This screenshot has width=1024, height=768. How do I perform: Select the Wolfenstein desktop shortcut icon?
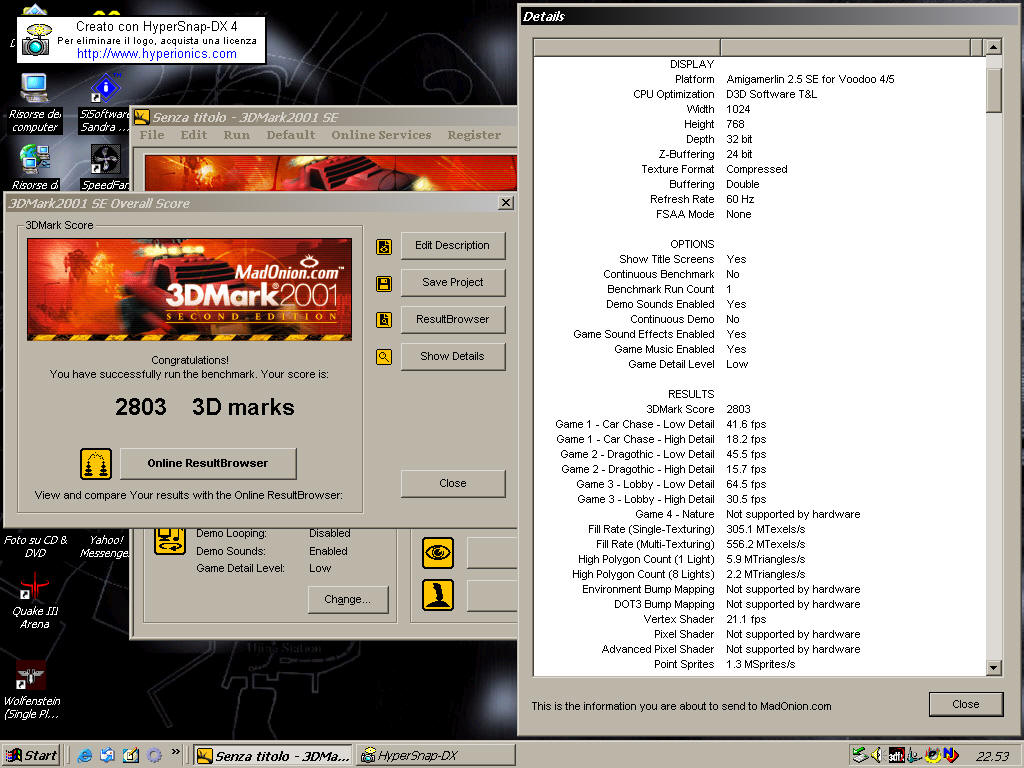click(31, 690)
